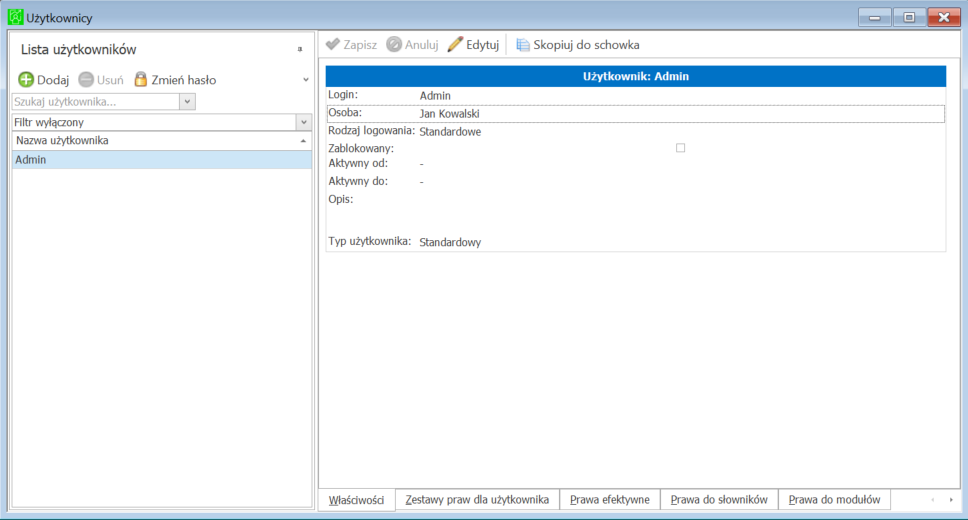Click the green Użytkownicy window icon
This screenshot has width=968, height=520.
[15, 17]
